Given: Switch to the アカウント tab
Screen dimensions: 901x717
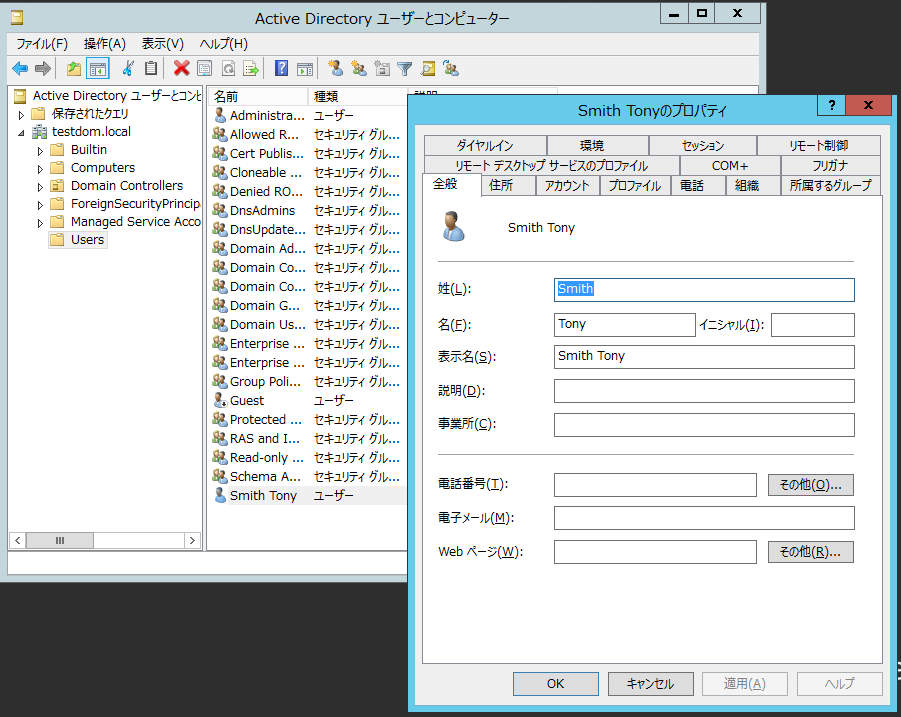Looking at the screenshot, I should (567, 186).
